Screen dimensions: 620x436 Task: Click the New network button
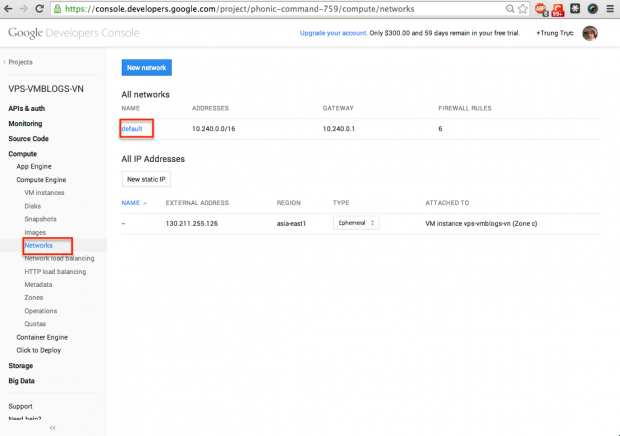pyautogui.click(x=147, y=68)
